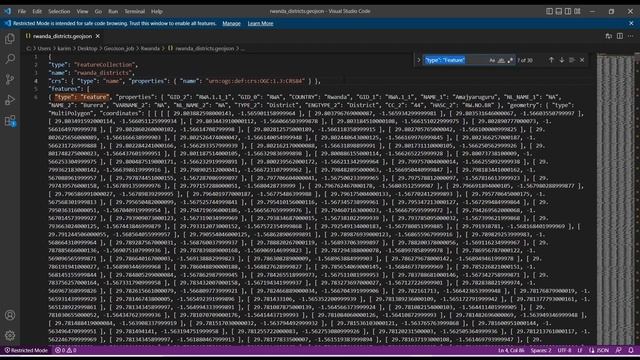640x360 pixels.
Task: Click the feedback icon in status bar
Action: 618,350
